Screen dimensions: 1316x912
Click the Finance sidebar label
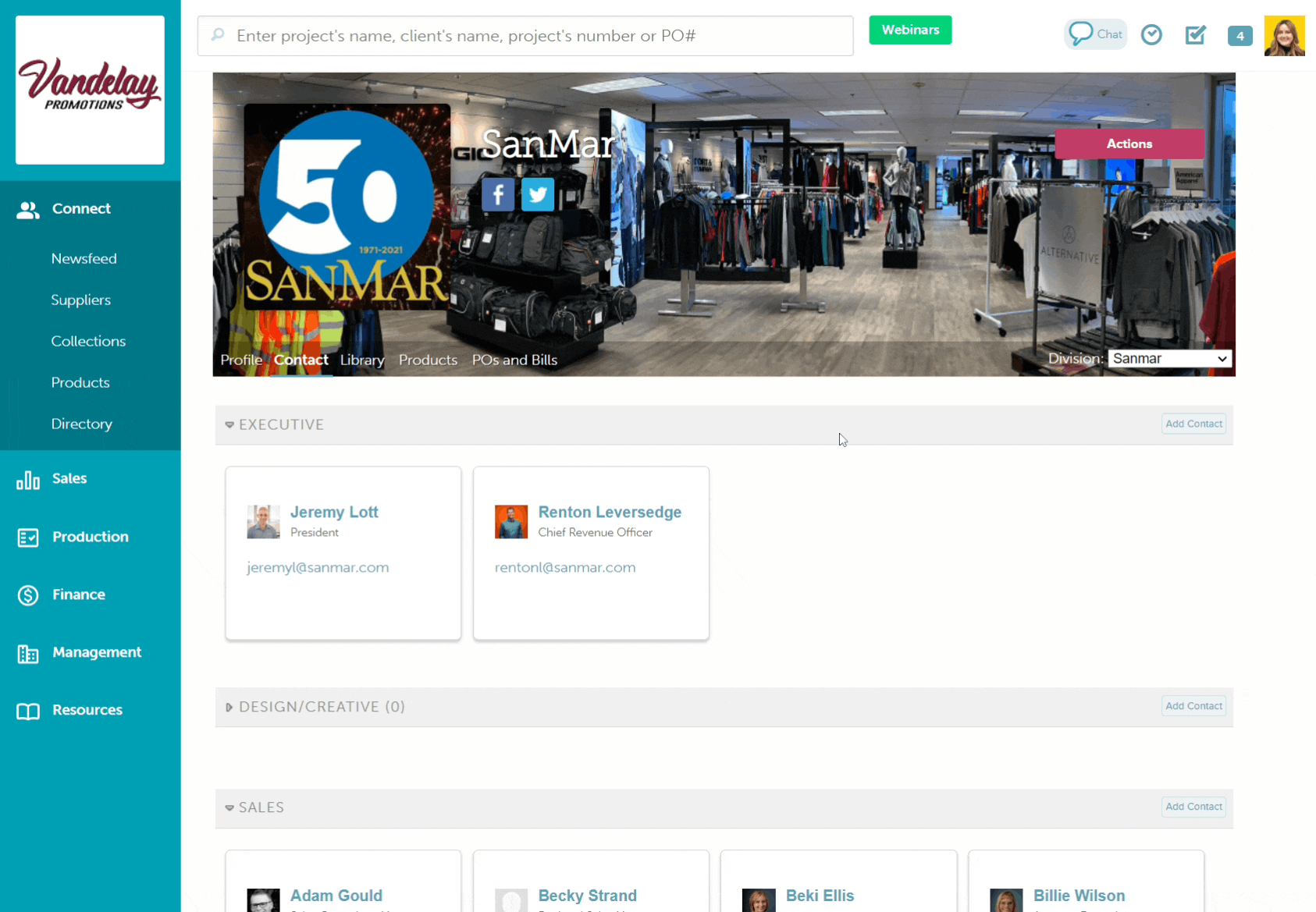coord(79,595)
